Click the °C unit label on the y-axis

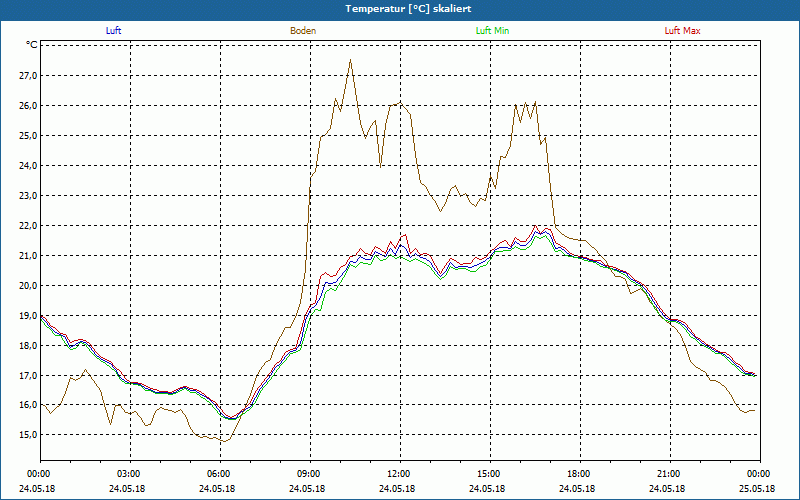point(32,45)
